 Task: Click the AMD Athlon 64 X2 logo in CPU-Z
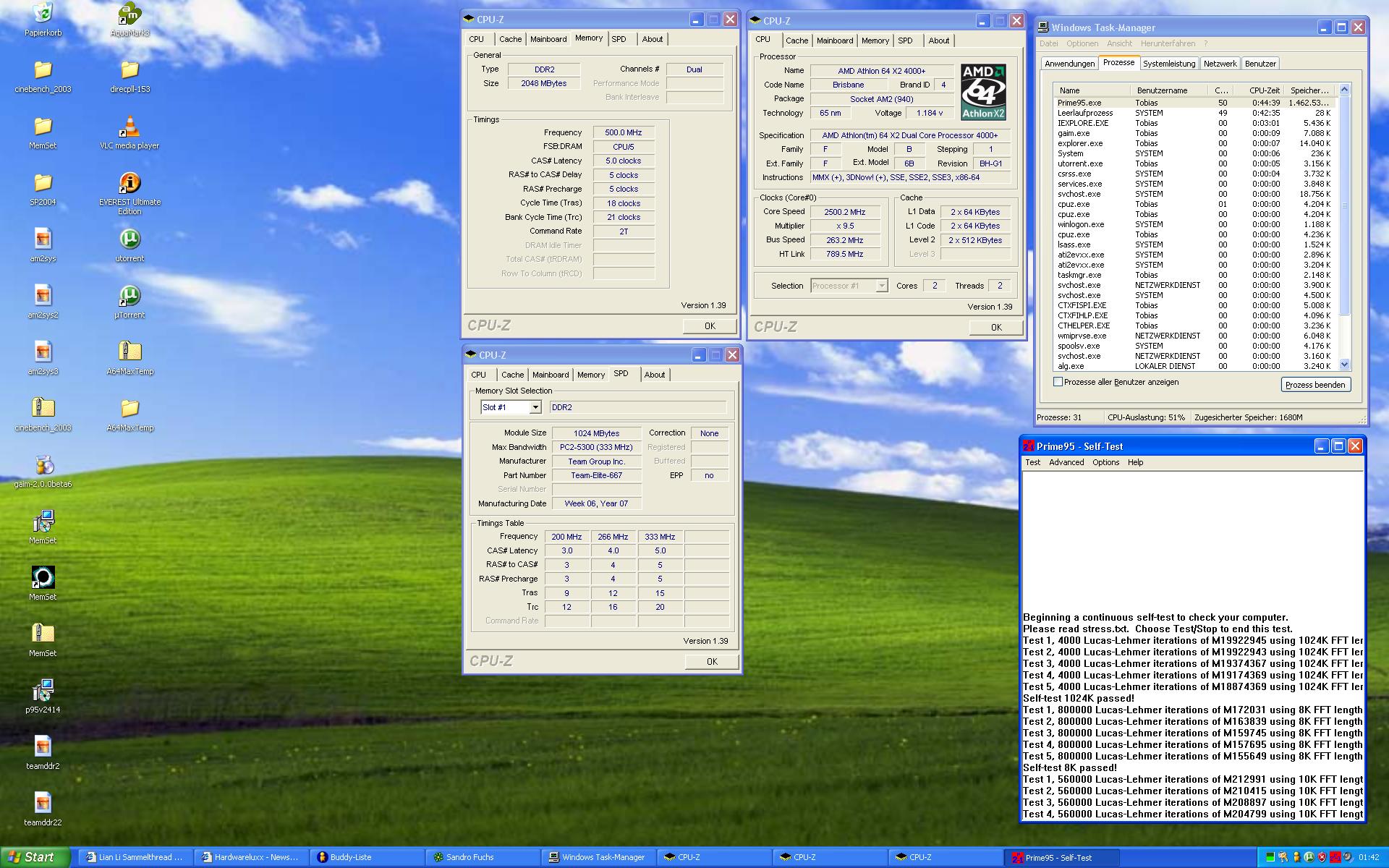pos(983,92)
